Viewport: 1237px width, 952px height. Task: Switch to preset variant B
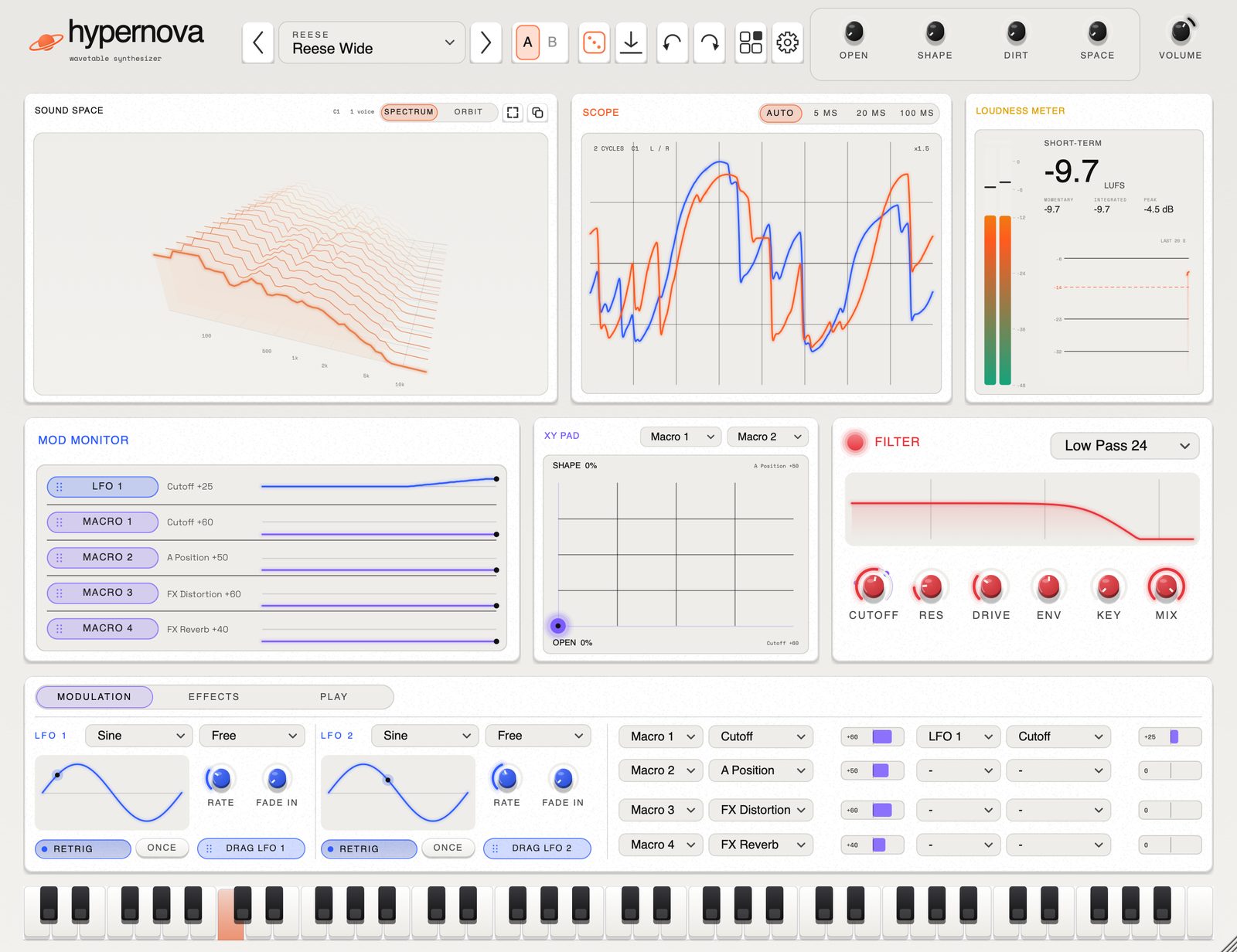pos(552,42)
